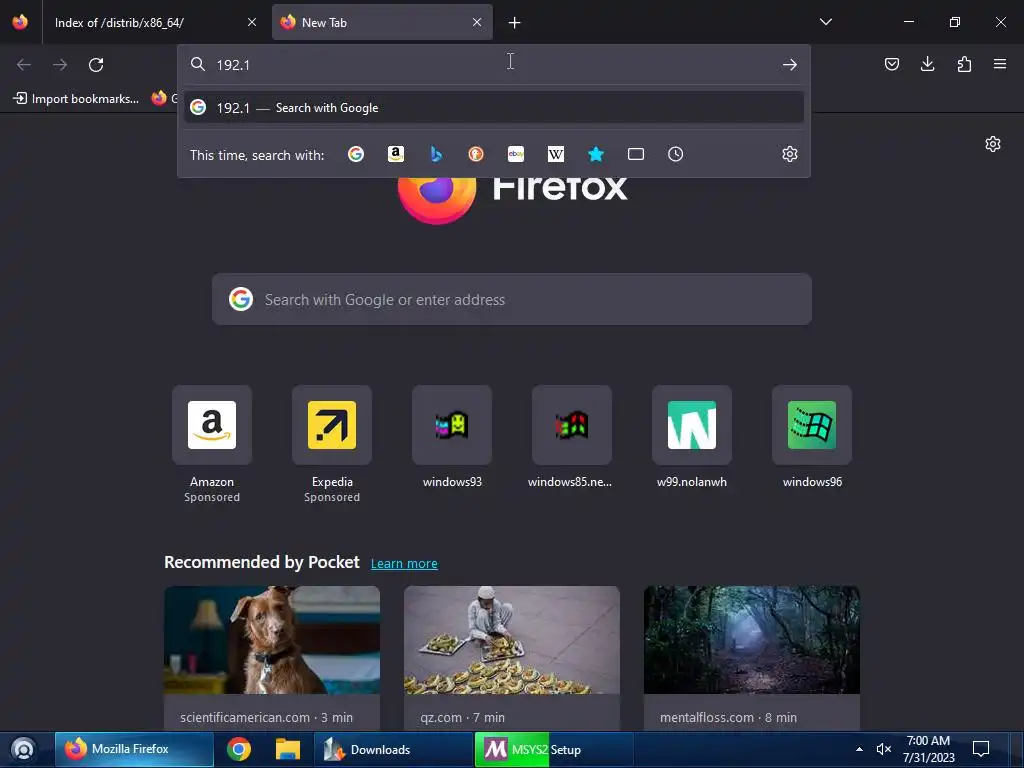Click muted volume tray icon
Viewport: 1024px width, 768px height.
click(x=884, y=750)
